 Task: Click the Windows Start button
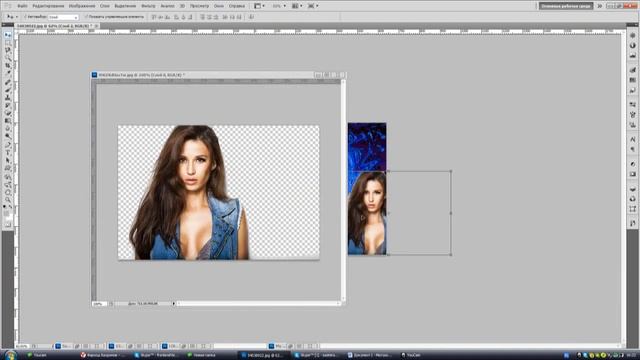pyautogui.click(x=10, y=355)
